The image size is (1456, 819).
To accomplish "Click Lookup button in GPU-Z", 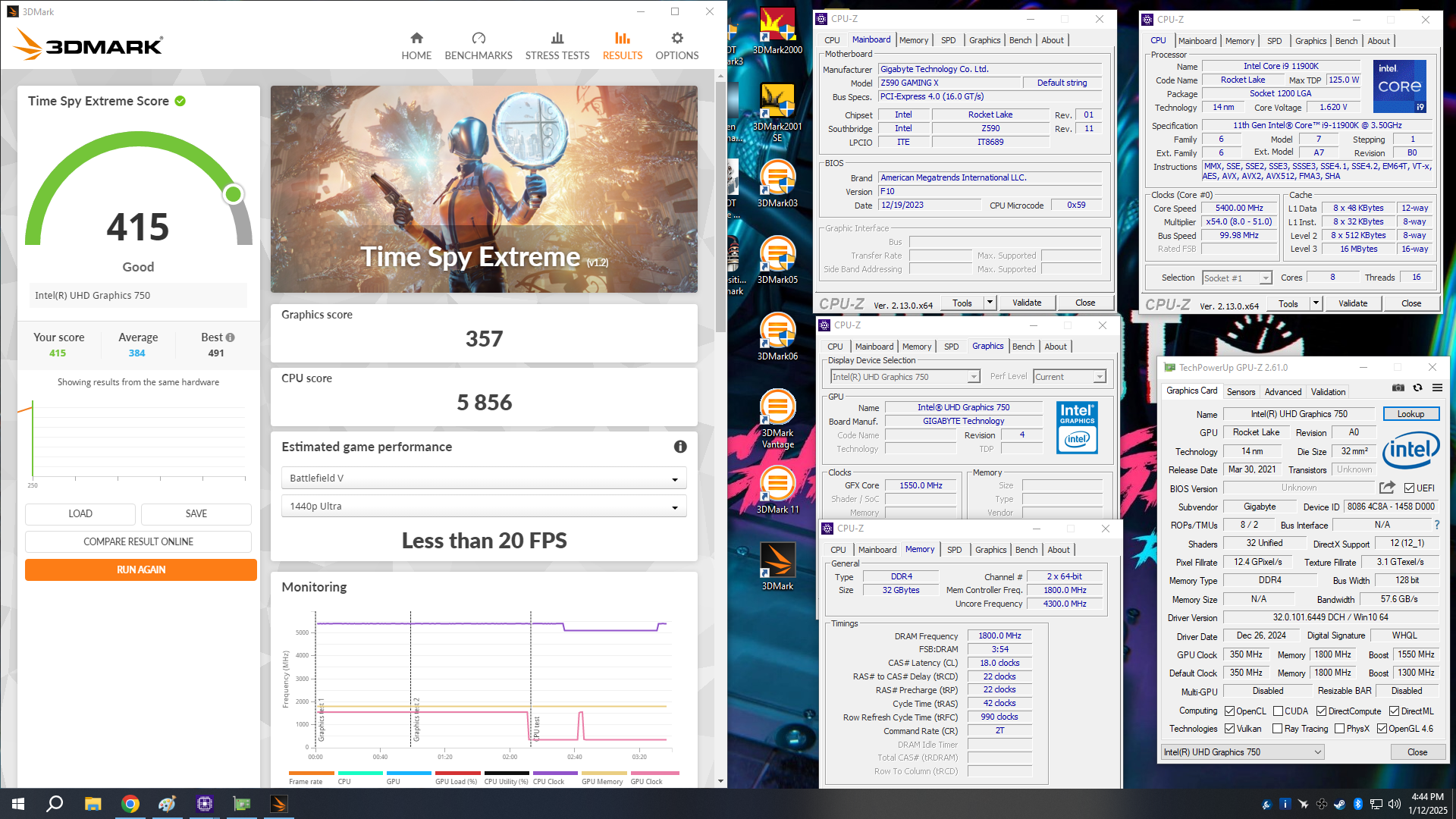I will pos(1410,414).
